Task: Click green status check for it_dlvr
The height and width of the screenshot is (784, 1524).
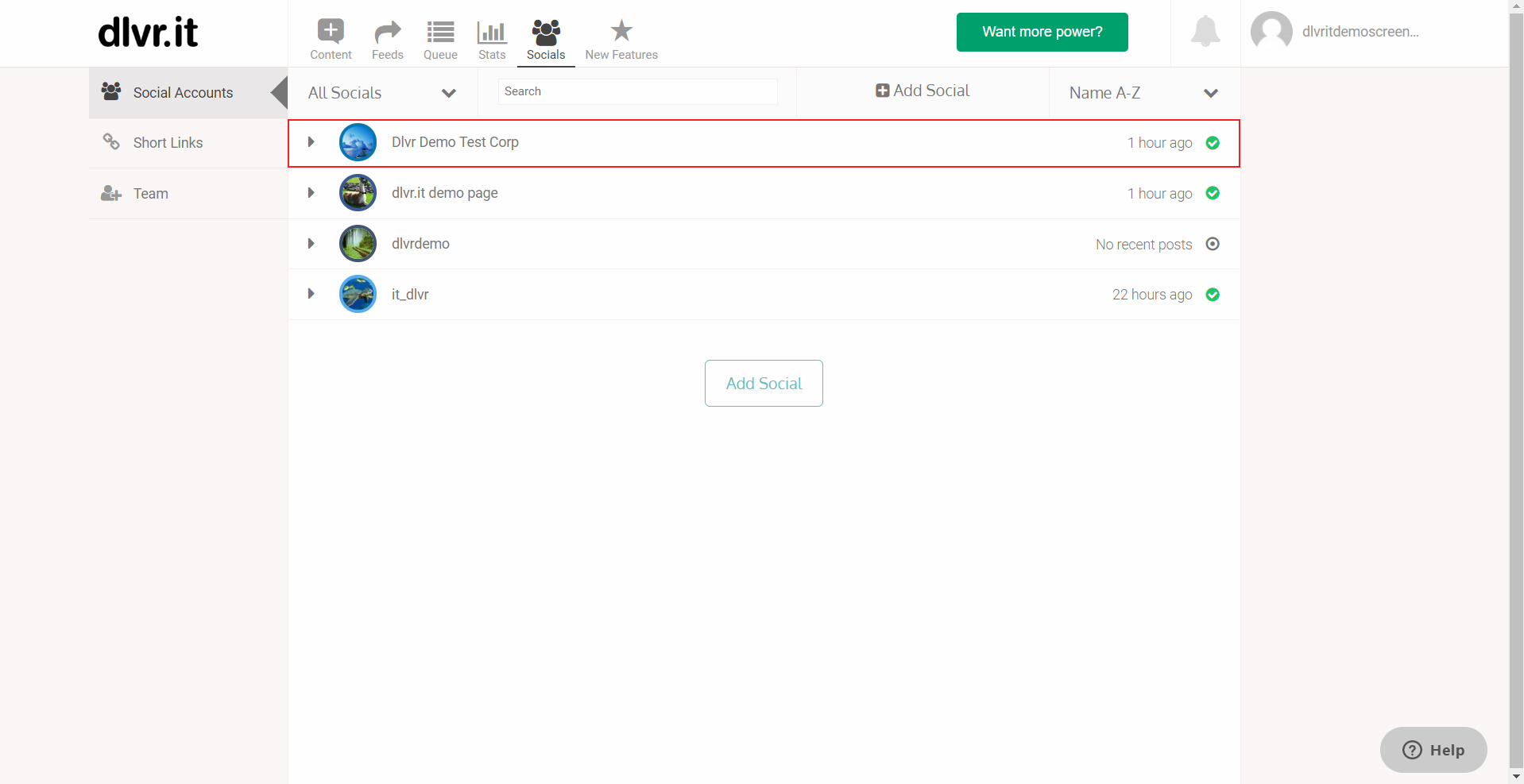Action: coord(1213,295)
